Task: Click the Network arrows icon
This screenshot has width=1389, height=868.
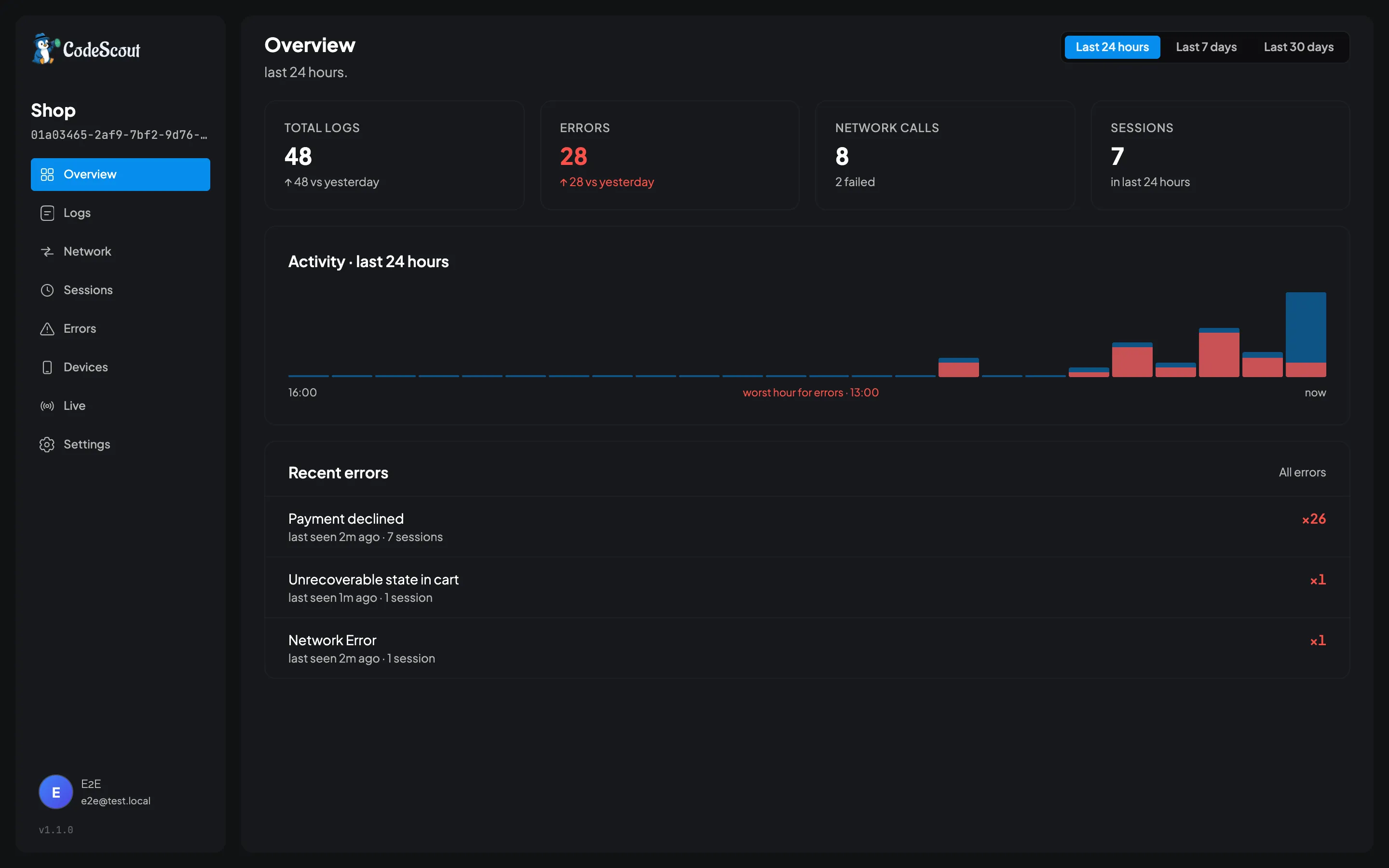Action: pyautogui.click(x=47, y=251)
